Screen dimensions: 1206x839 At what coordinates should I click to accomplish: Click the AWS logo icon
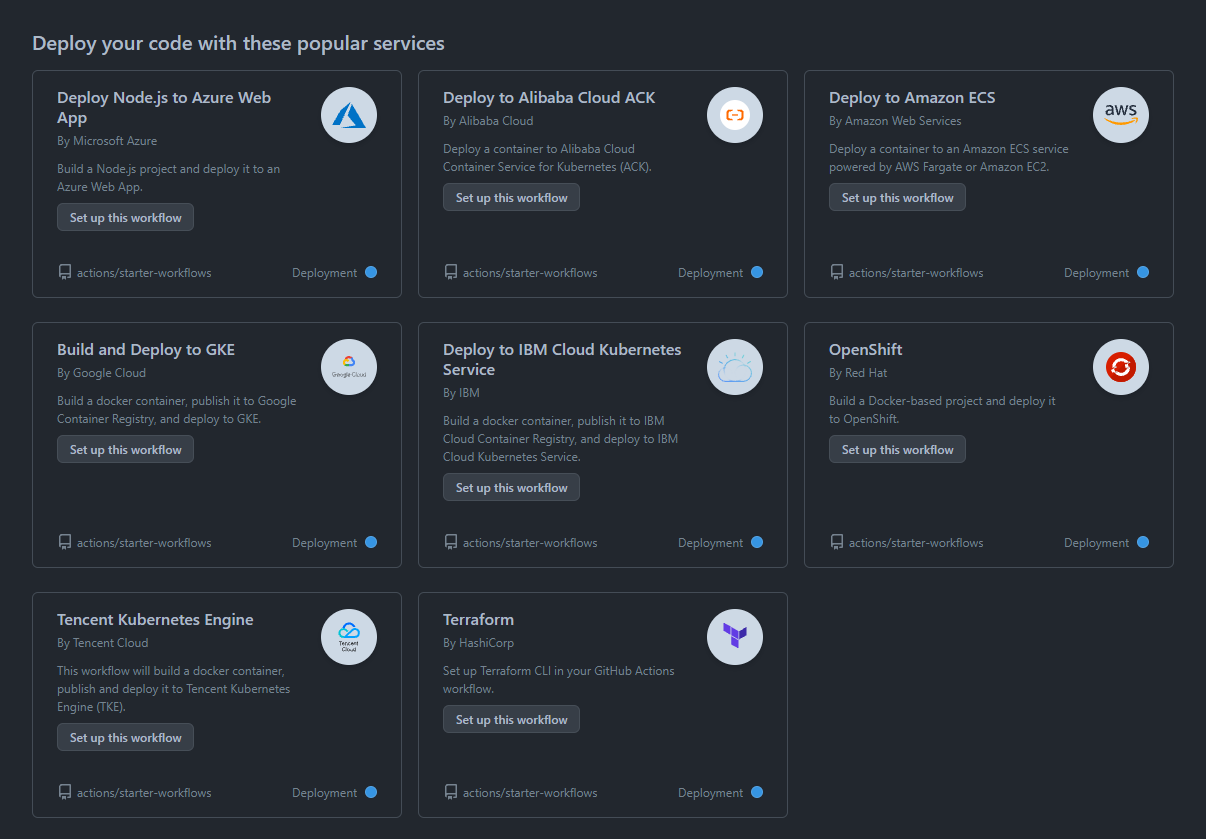click(x=1121, y=115)
